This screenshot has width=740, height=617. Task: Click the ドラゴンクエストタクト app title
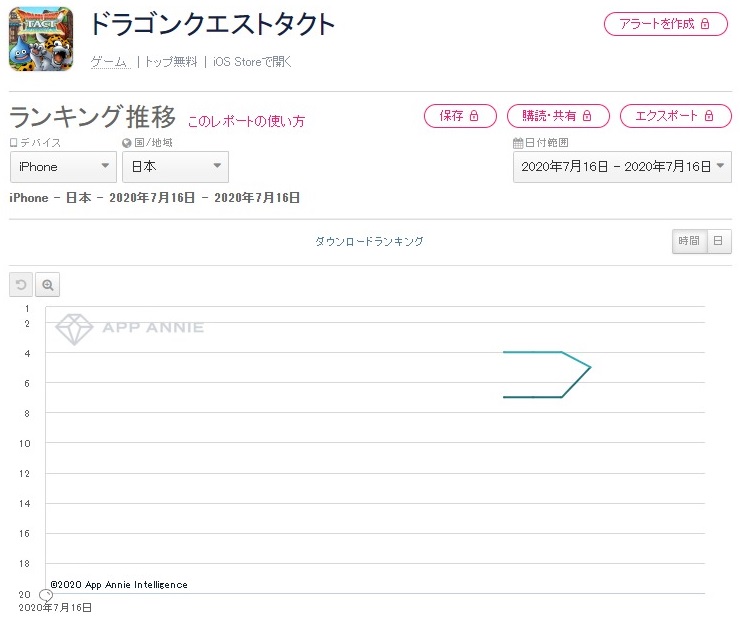tap(212, 24)
